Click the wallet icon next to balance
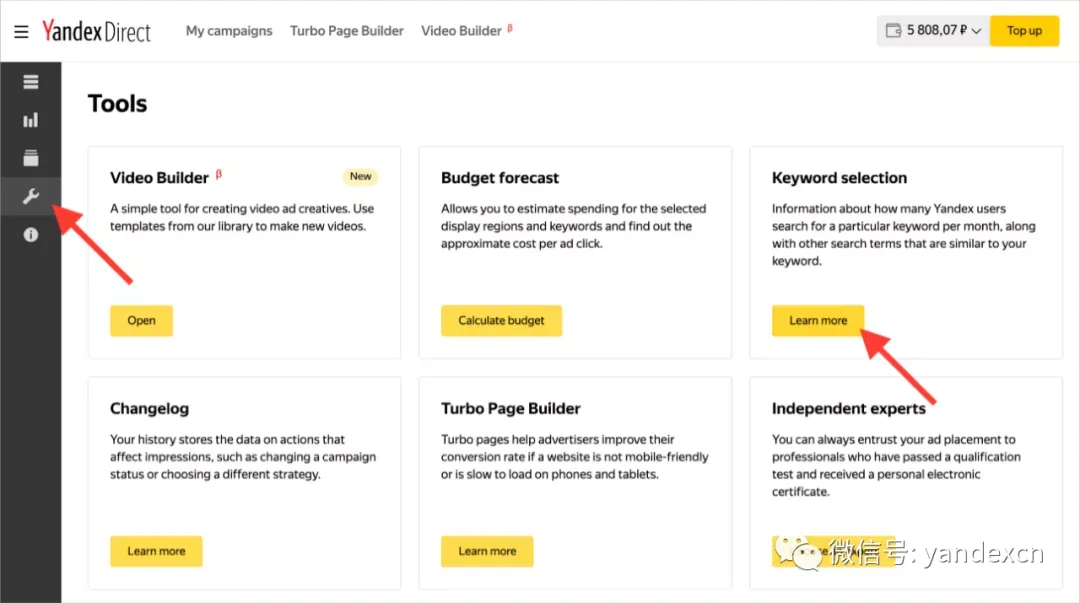Screen dimensions: 1080x603 tap(893, 30)
